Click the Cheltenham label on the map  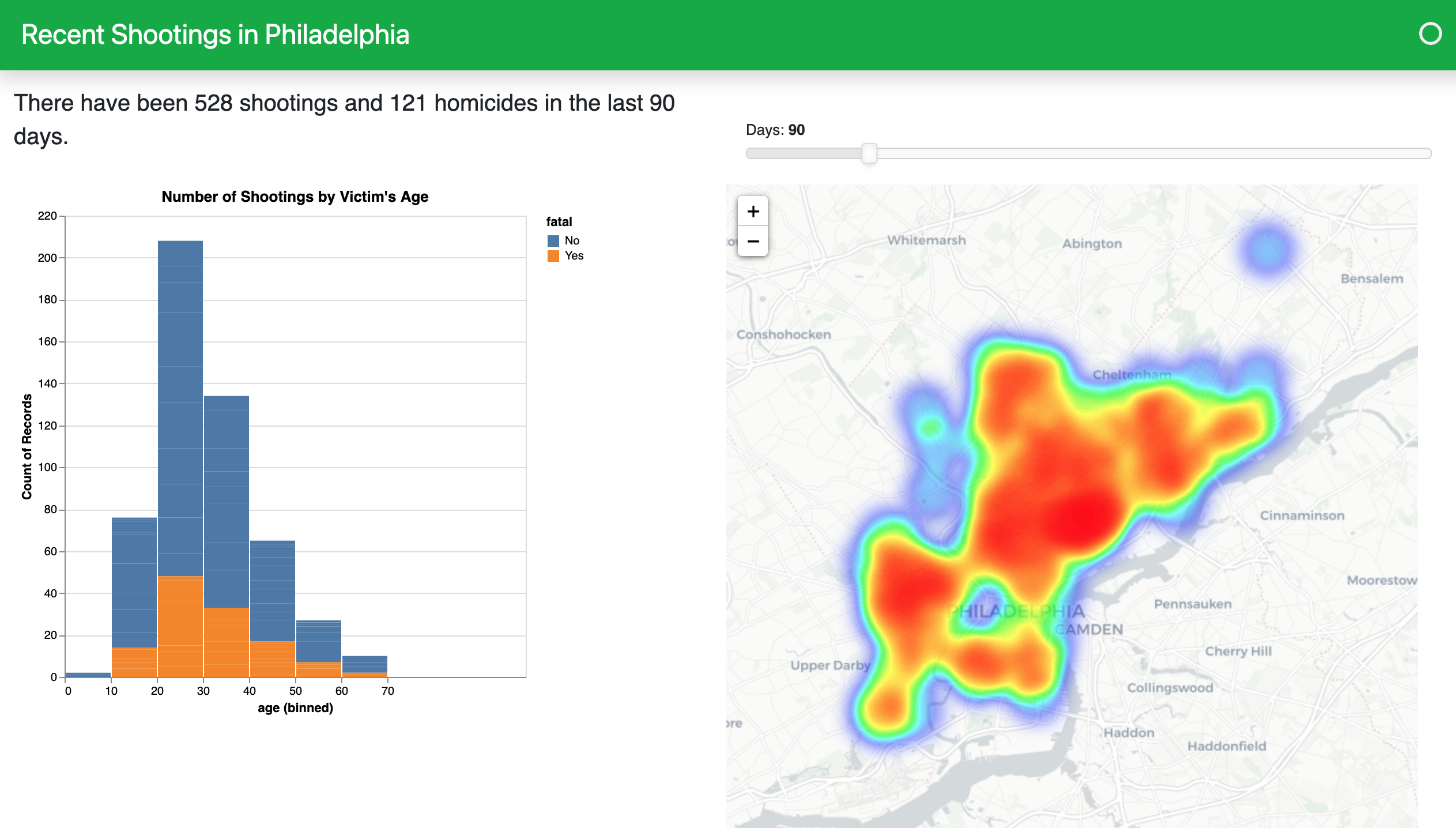click(1131, 375)
